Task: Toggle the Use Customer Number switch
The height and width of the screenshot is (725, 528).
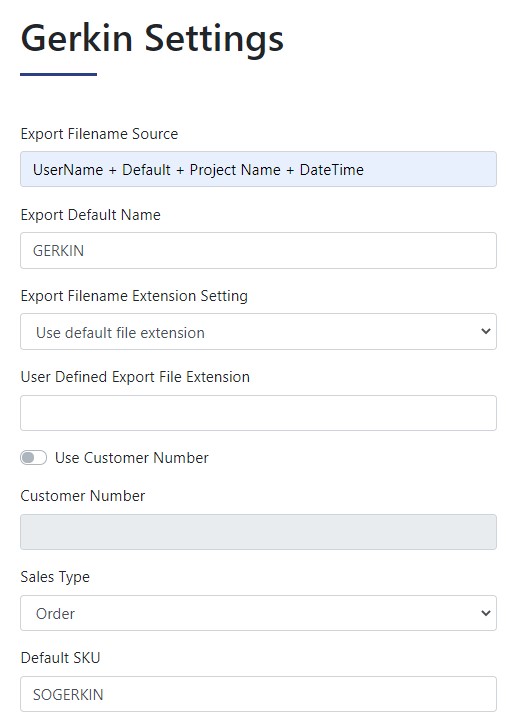Action: pyautogui.click(x=33, y=458)
